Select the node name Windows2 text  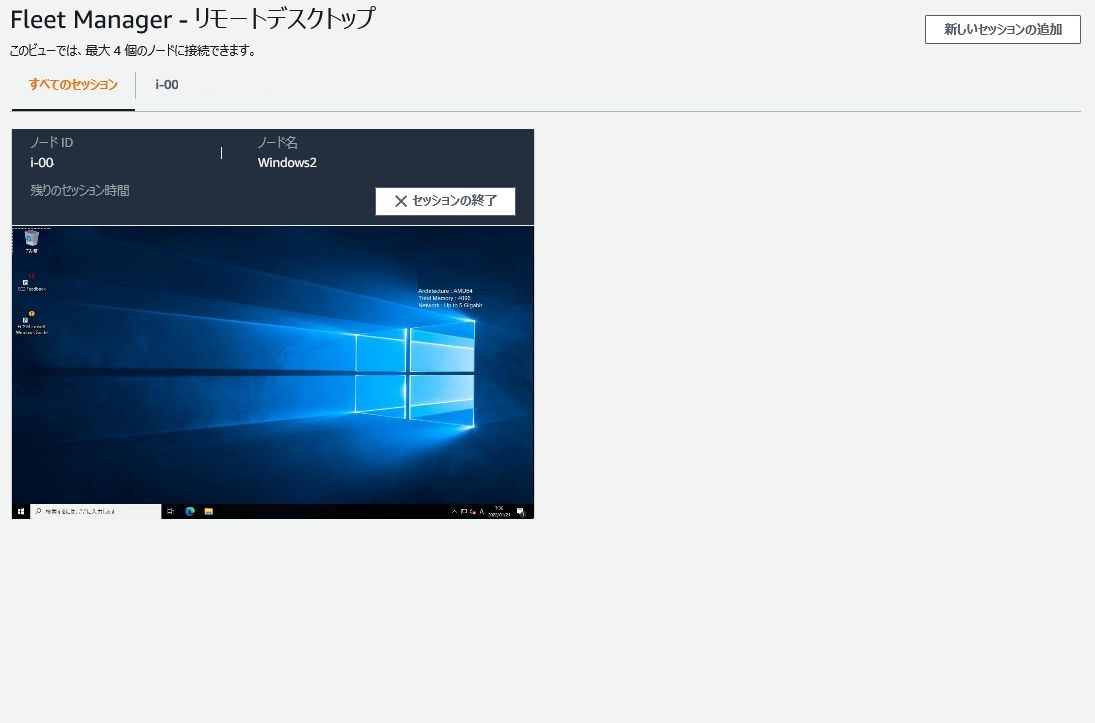point(287,163)
